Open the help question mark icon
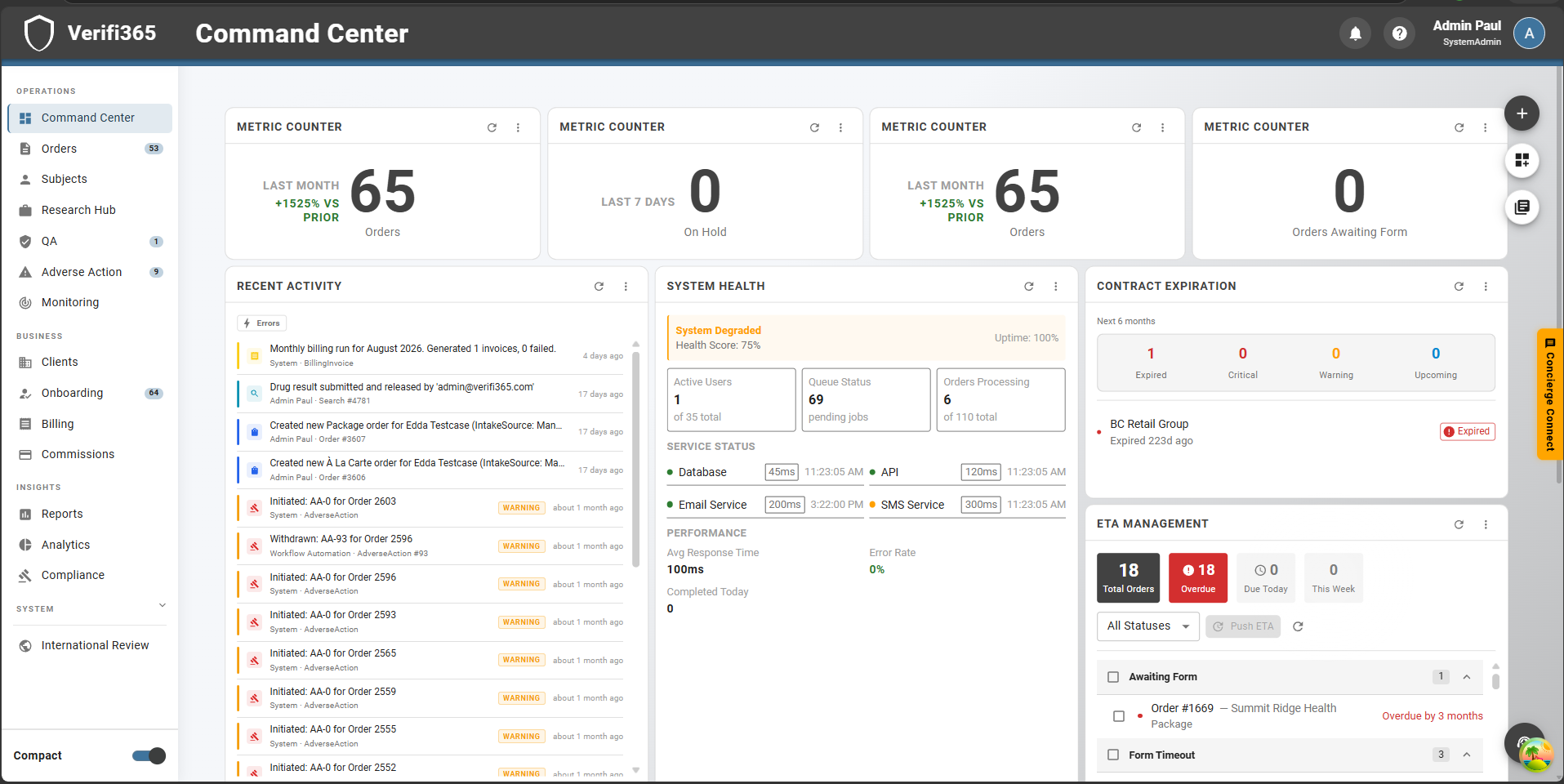 click(x=1399, y=33)
